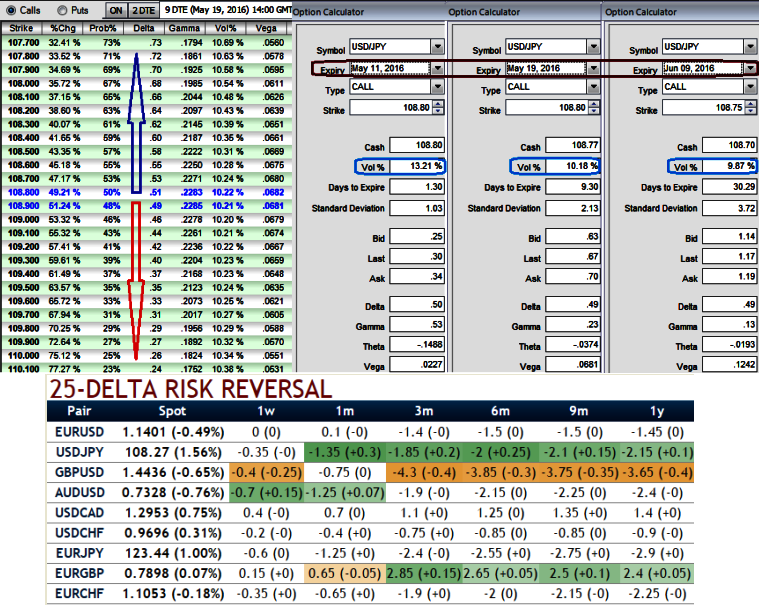The width and height of the screenshot is (759, 605).
Task: Select the Puts radio button
Action: tap(62, 10)
